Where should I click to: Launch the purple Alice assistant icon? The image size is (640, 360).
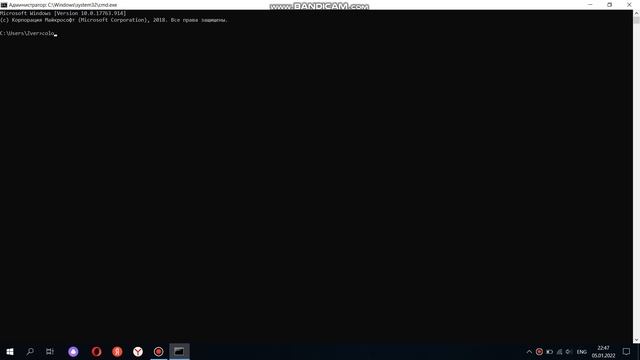[73, 351]
